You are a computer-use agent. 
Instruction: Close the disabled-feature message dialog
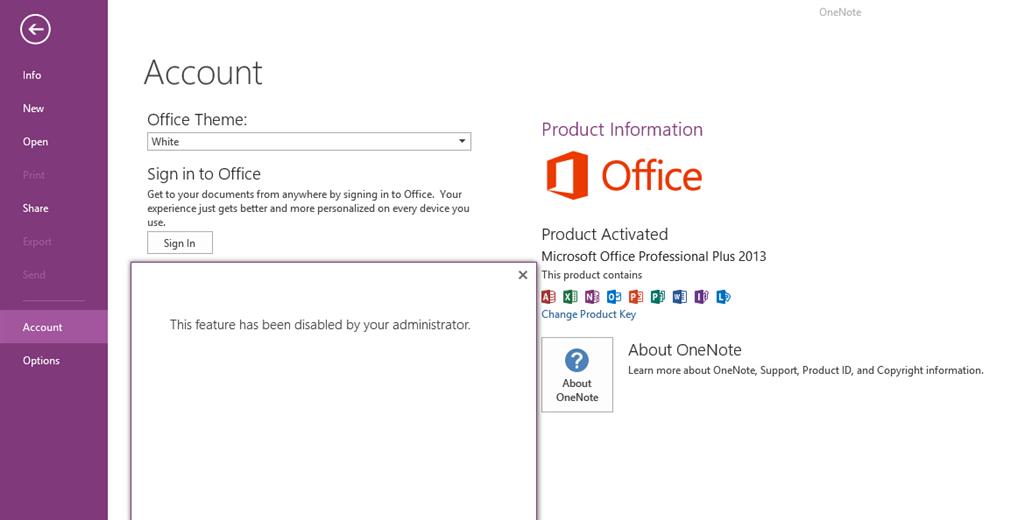point(522,275)
